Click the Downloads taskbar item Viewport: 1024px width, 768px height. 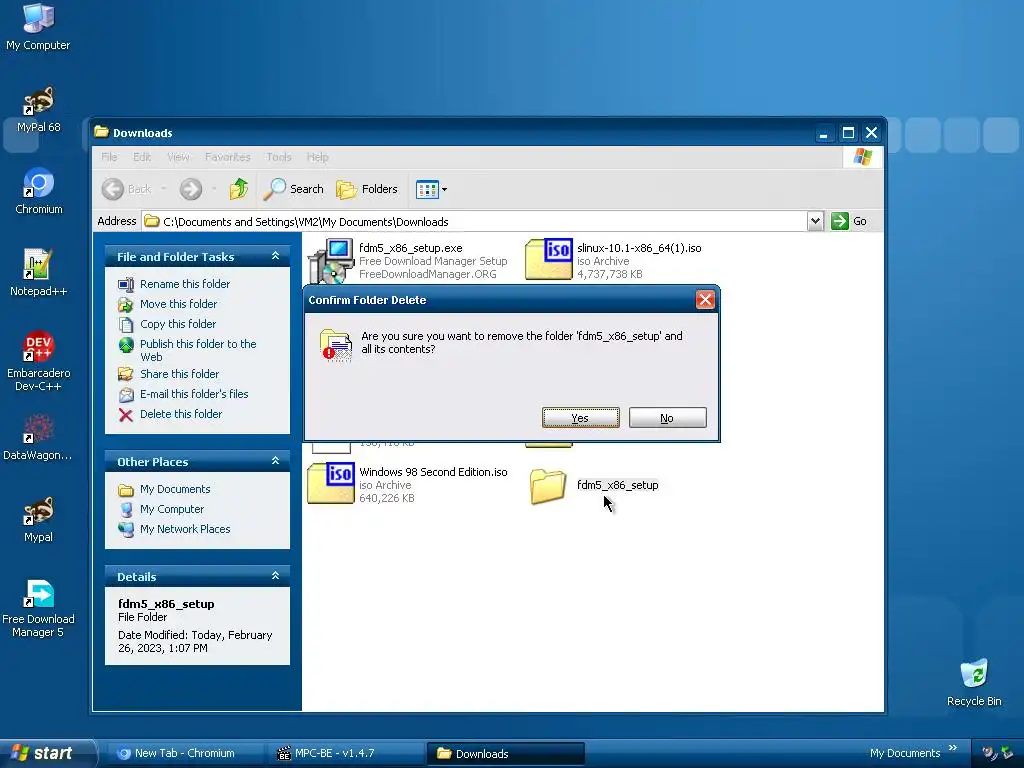(505, 753)
